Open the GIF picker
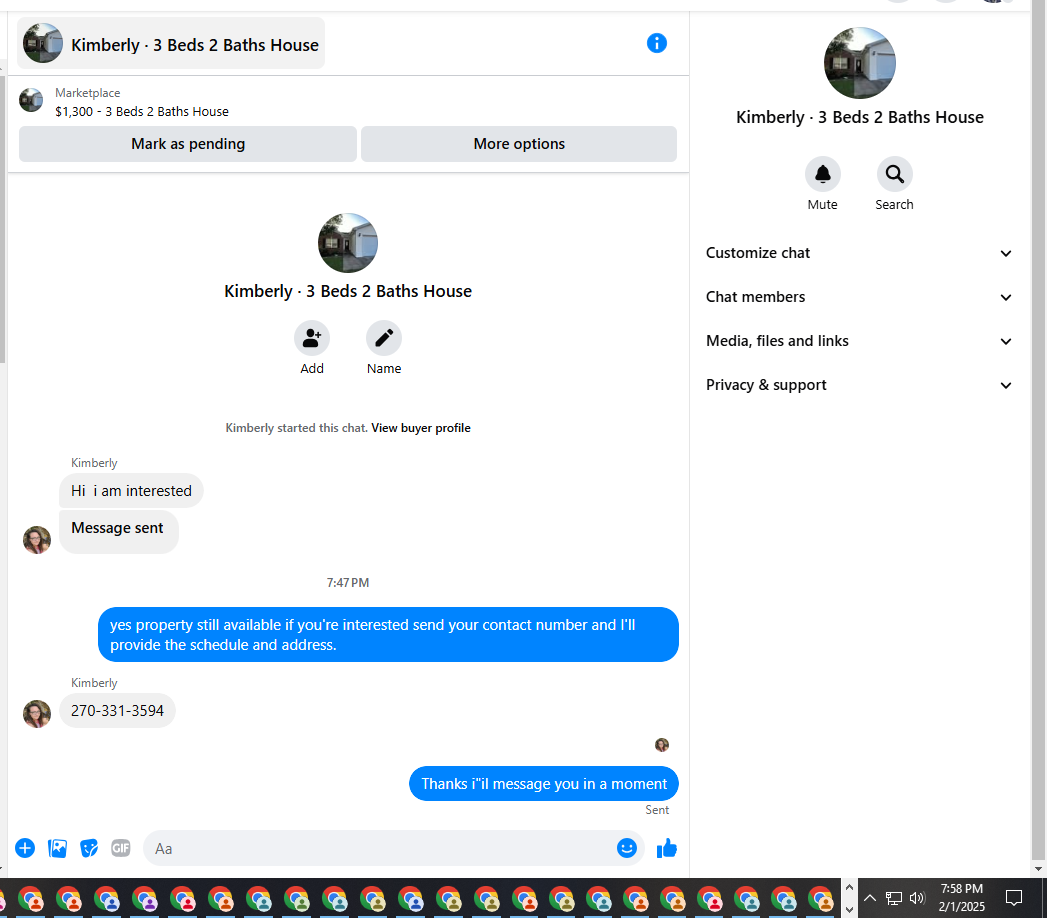The width and height of the screenshot is (1047, 918). pos(121,848)
